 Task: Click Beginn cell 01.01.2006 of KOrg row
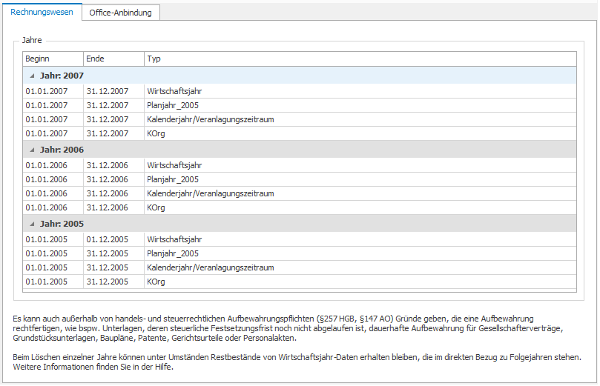point(53,208)
